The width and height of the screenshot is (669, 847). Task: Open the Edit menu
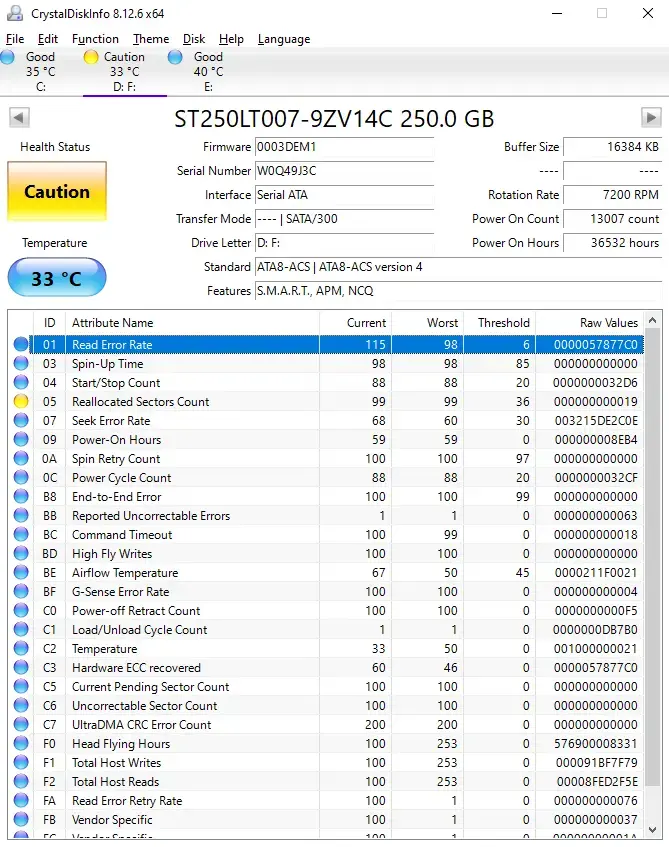(48, 39)
